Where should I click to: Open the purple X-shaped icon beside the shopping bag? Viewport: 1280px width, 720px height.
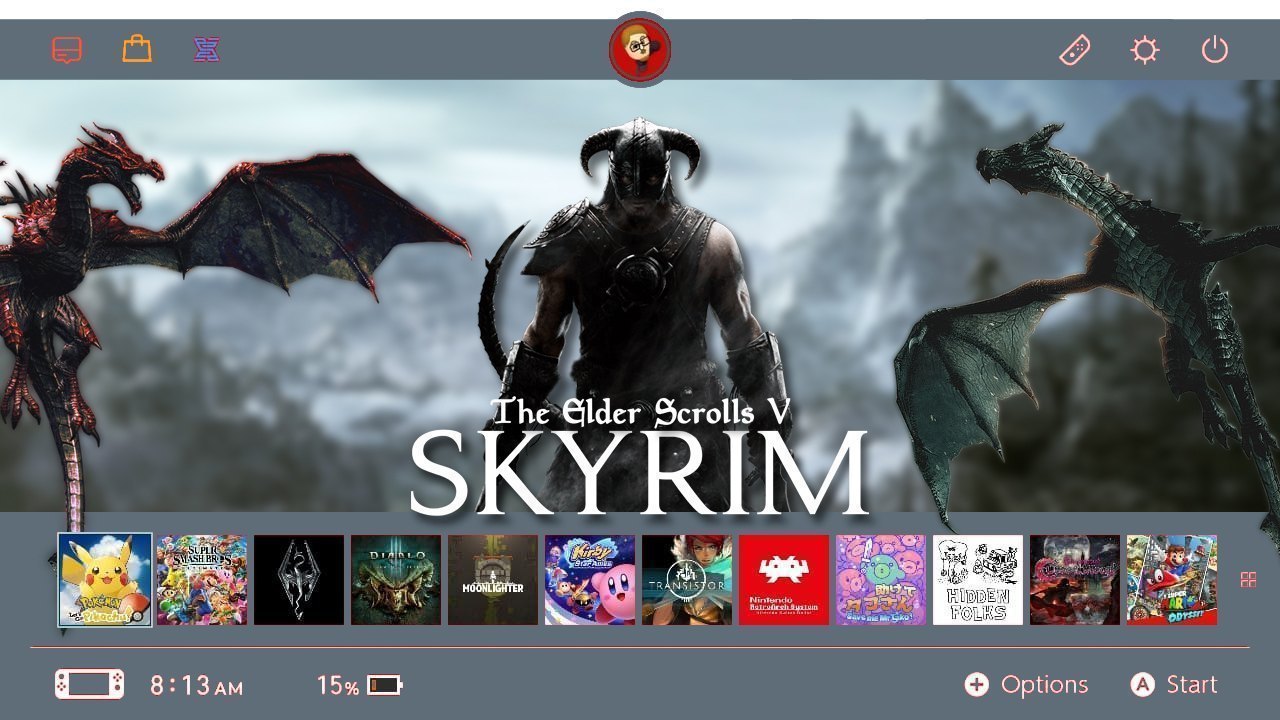pos(207,49)
